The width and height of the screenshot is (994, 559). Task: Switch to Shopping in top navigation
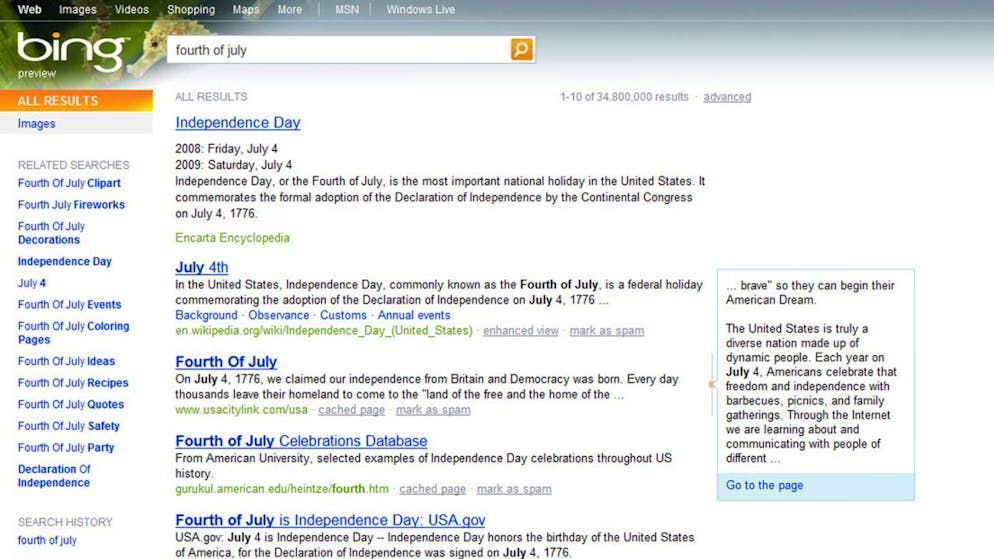click(x=190, y=9)
